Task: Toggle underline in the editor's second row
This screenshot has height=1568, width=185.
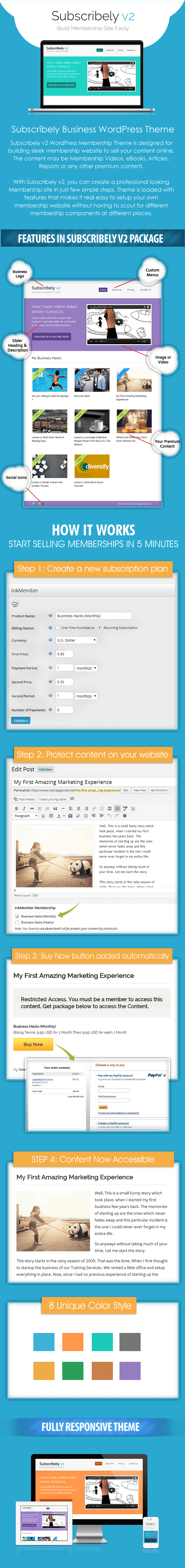Action: (43, 816)
